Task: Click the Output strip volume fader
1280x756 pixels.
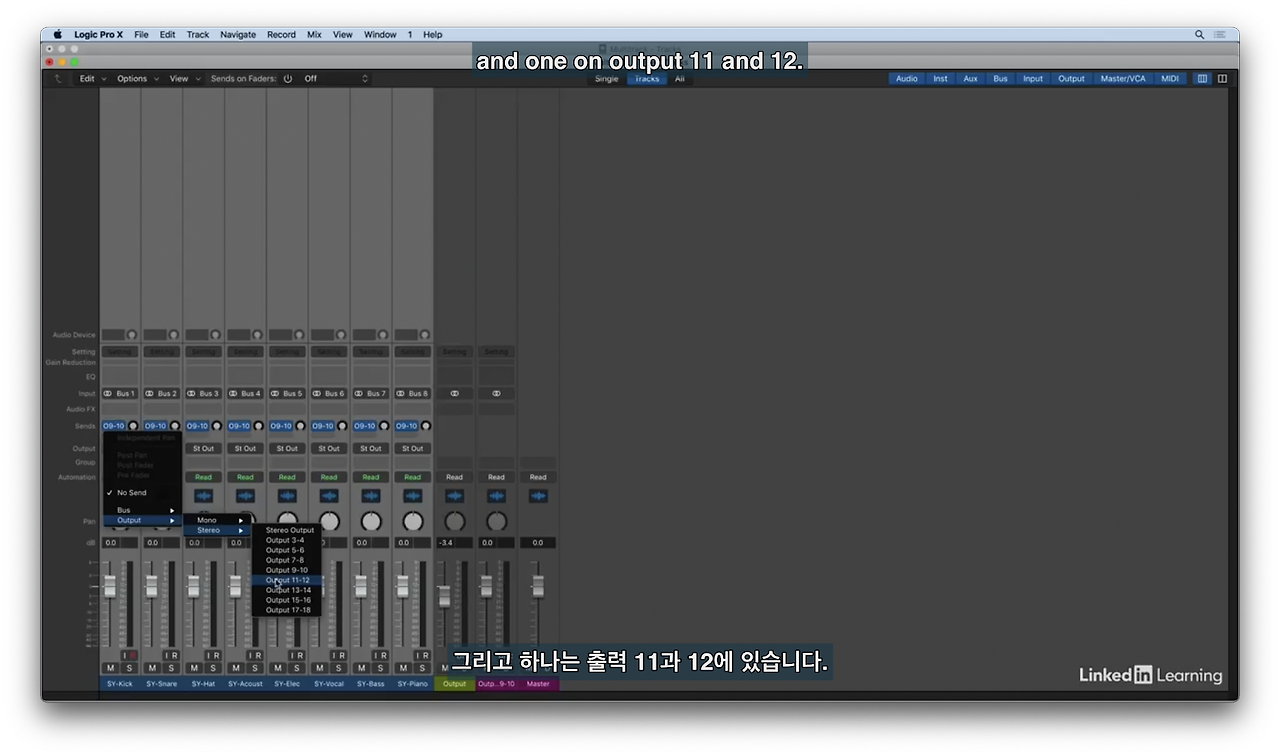Action: click(444, 595)
